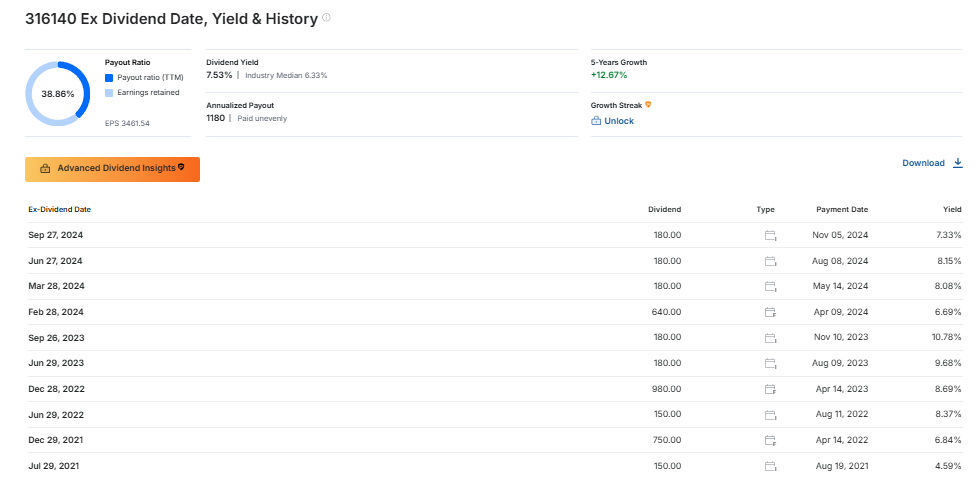Click the Feb 28, 2024 ex-dividend date
Viewport: 977px width, 477px height.
55,312
